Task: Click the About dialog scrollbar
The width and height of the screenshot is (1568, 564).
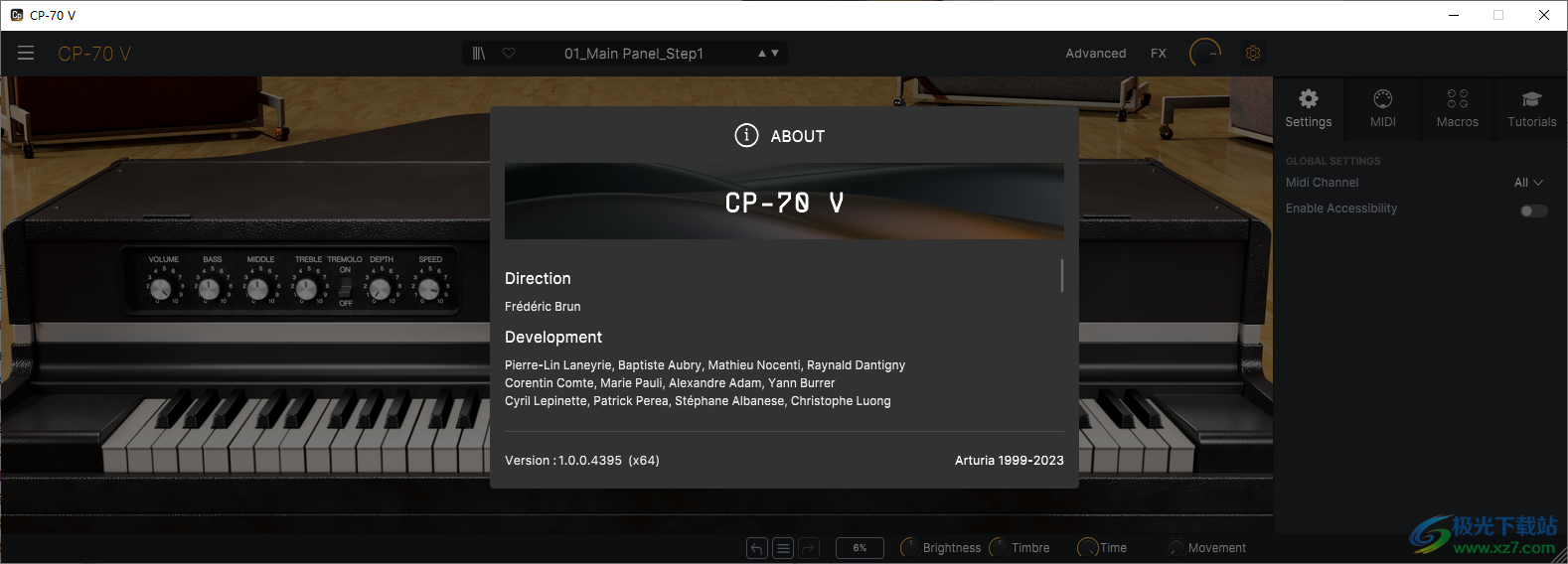Action: click(x=1062, y=275)
